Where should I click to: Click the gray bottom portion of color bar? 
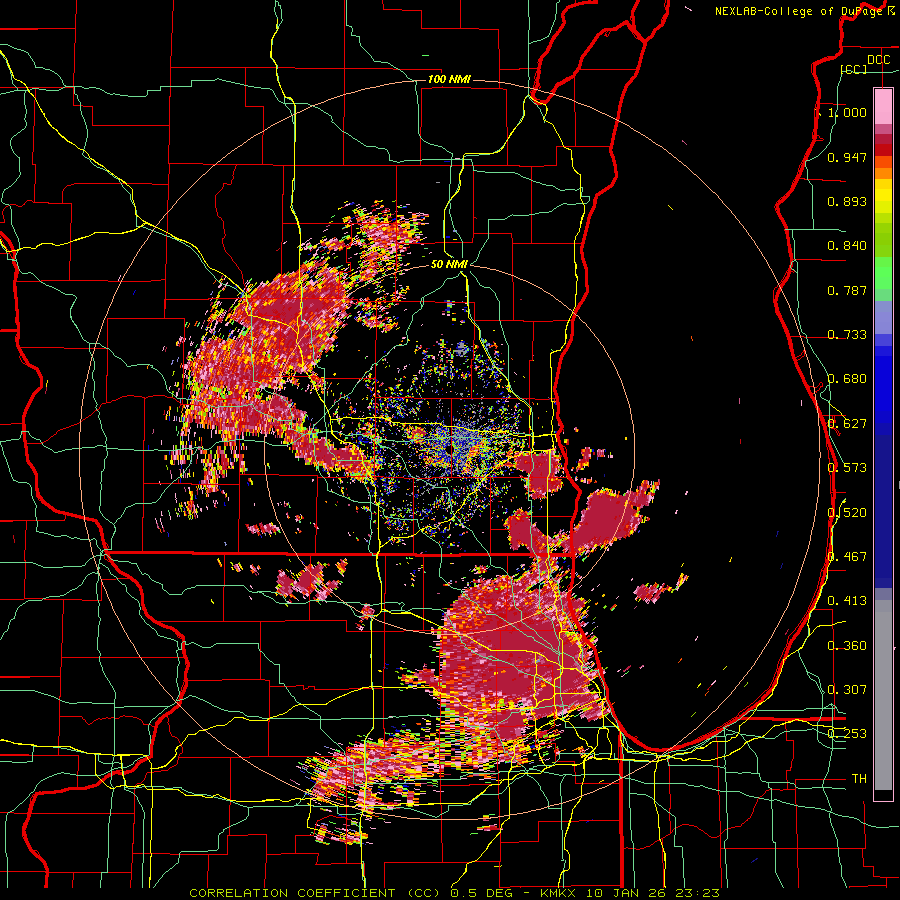click(x=883, y=695)
